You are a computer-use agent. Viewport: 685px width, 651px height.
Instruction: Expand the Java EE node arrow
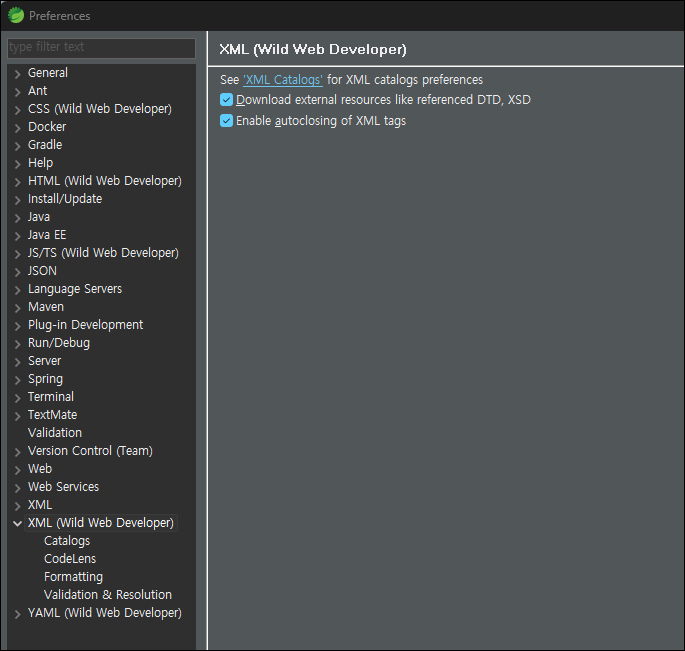[x=17, y=236]
